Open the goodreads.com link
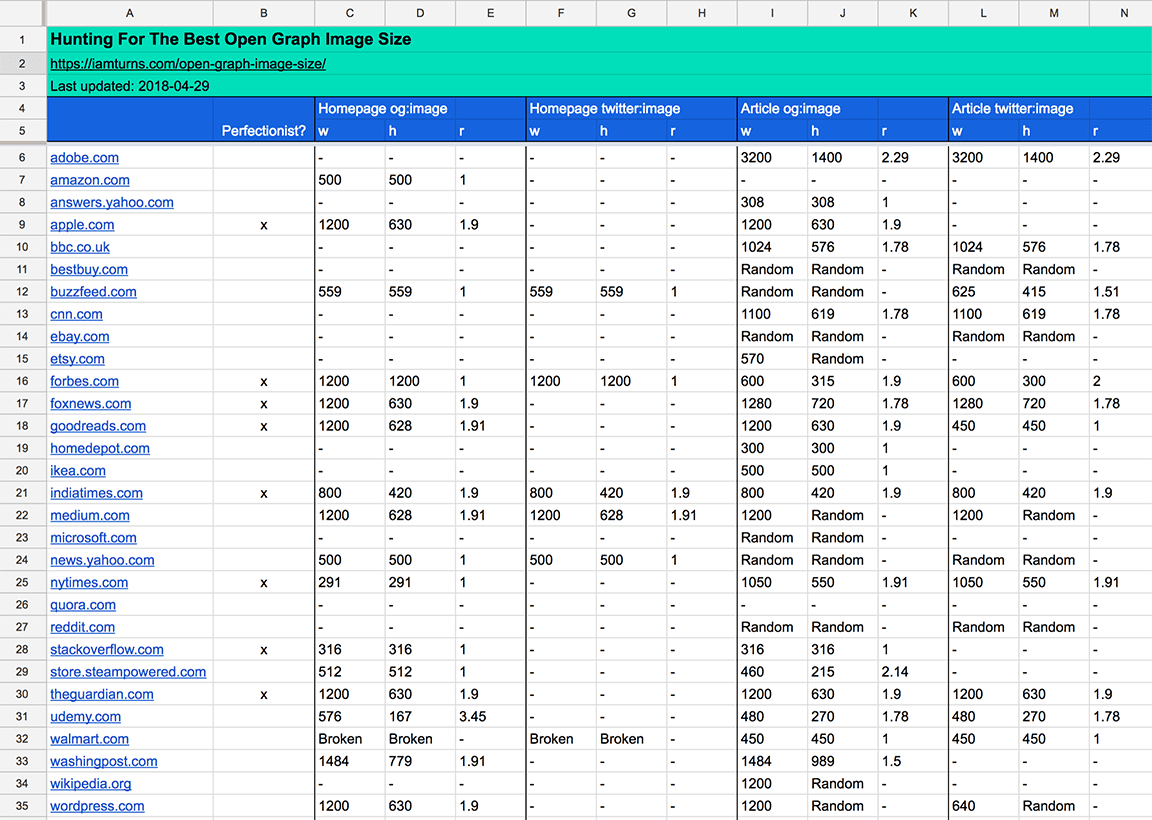The width and height of the screenshot is (1152, 820). pyautogui.click(x=98, y=426)
